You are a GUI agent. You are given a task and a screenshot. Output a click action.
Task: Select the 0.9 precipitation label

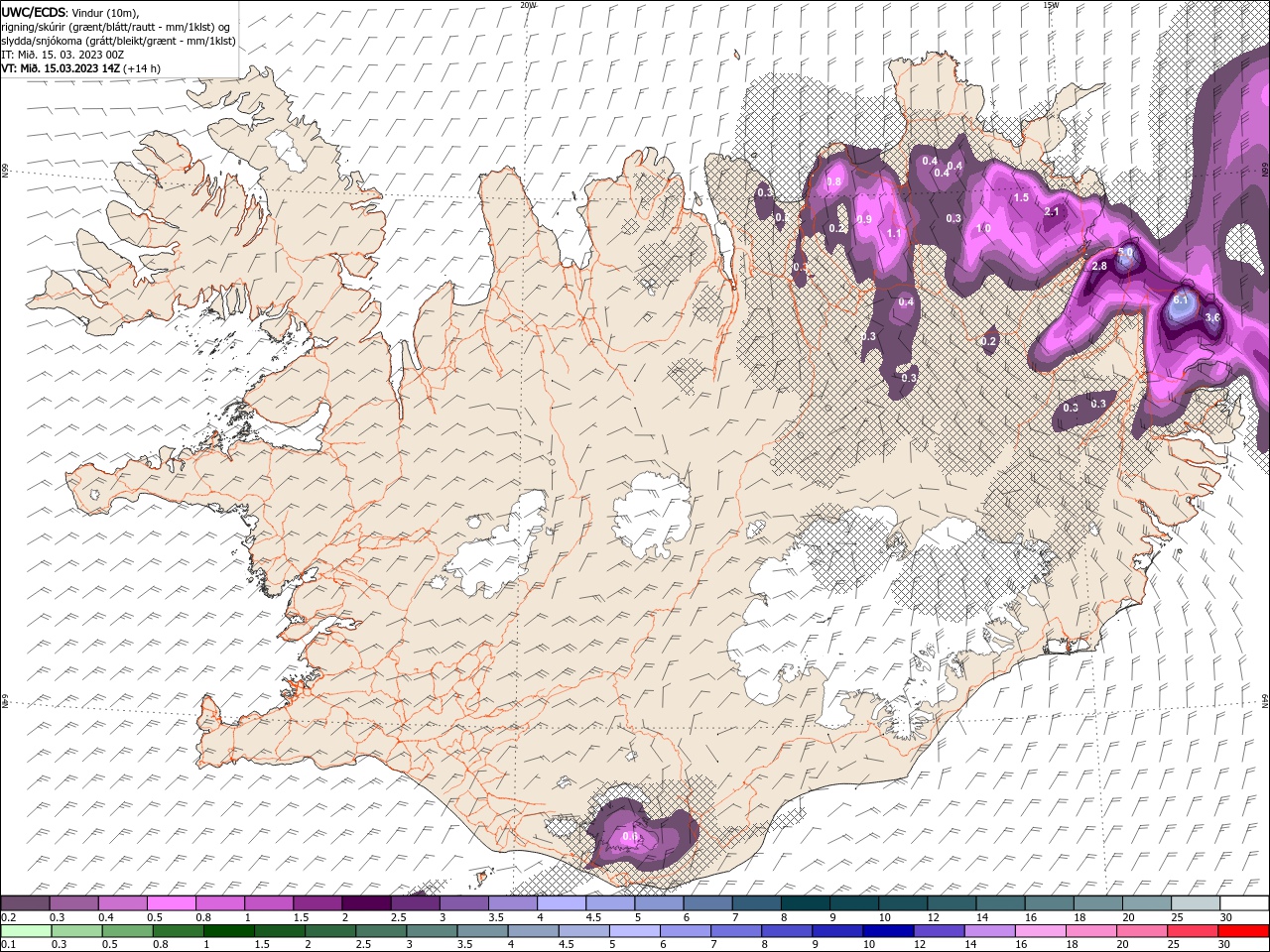[x=864, y=219]
